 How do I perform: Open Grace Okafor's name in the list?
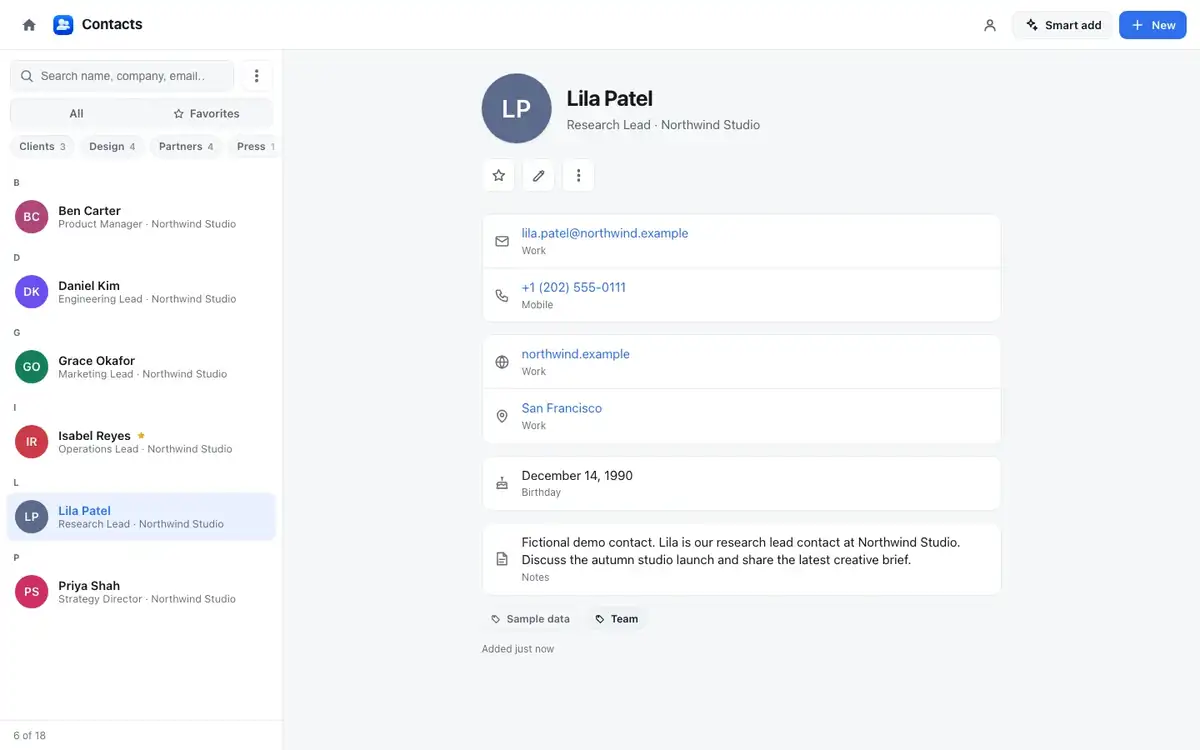pos(96,361)
